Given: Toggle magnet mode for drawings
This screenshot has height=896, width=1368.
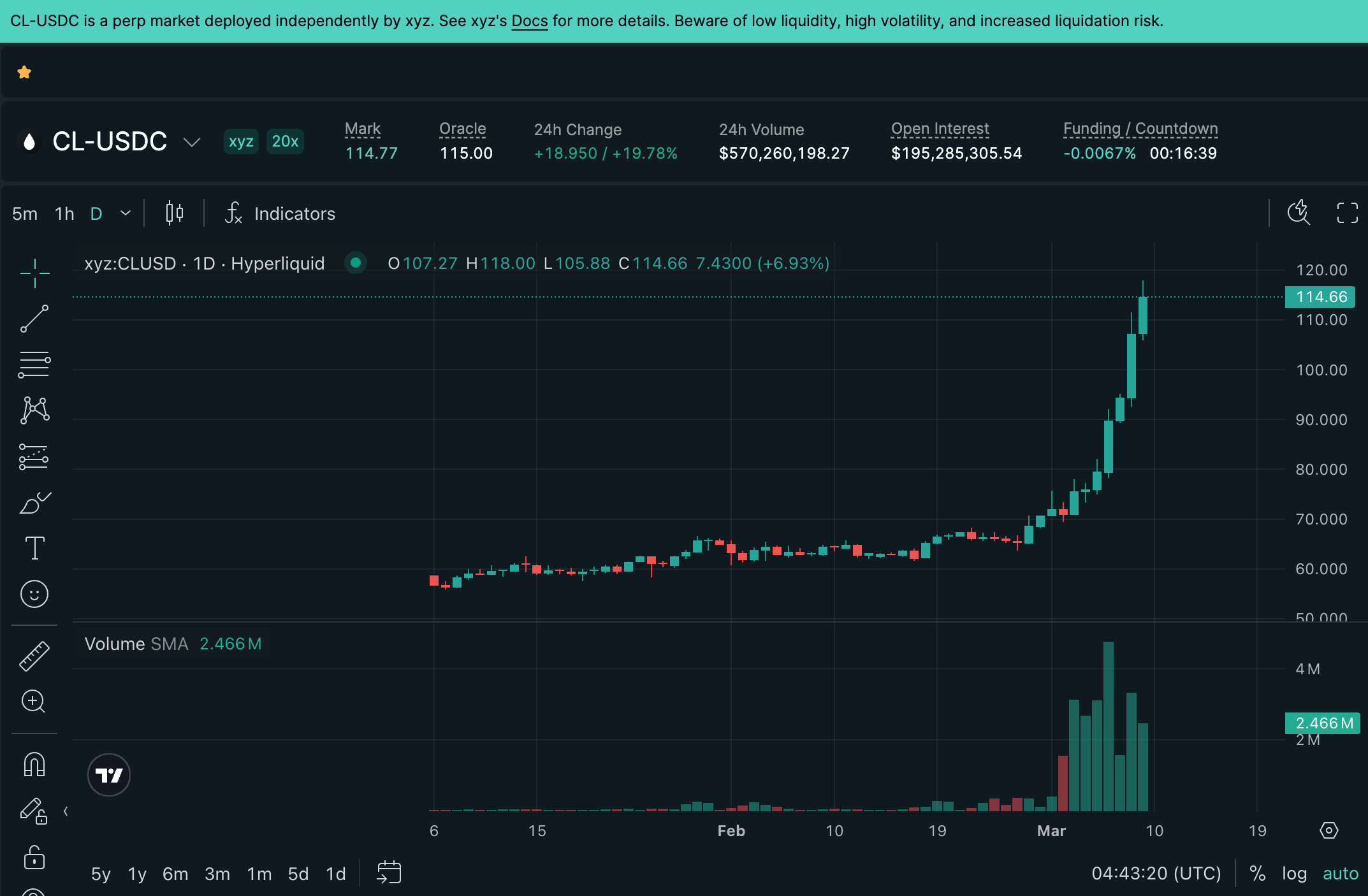Looking at the screenshot, I should [34, 764].
